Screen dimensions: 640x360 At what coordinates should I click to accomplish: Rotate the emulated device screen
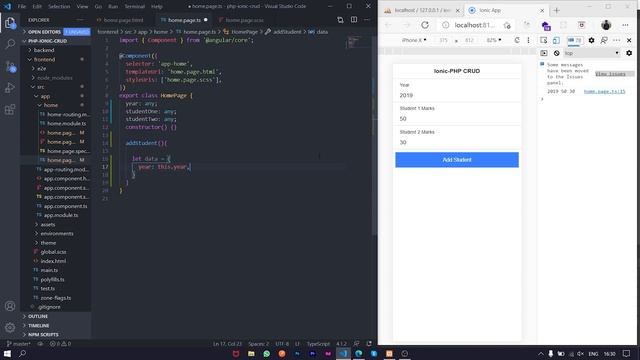pos(517,40)
